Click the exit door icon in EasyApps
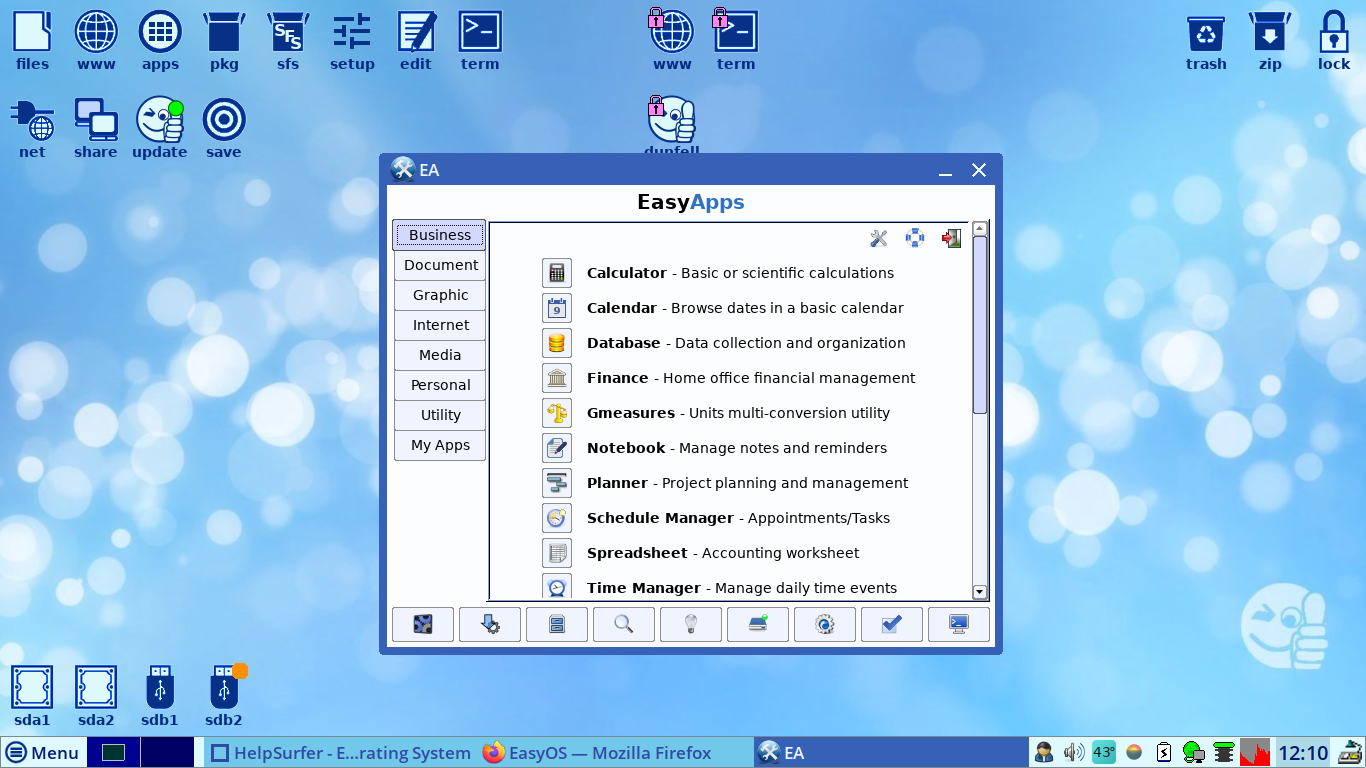 (951, 238)
